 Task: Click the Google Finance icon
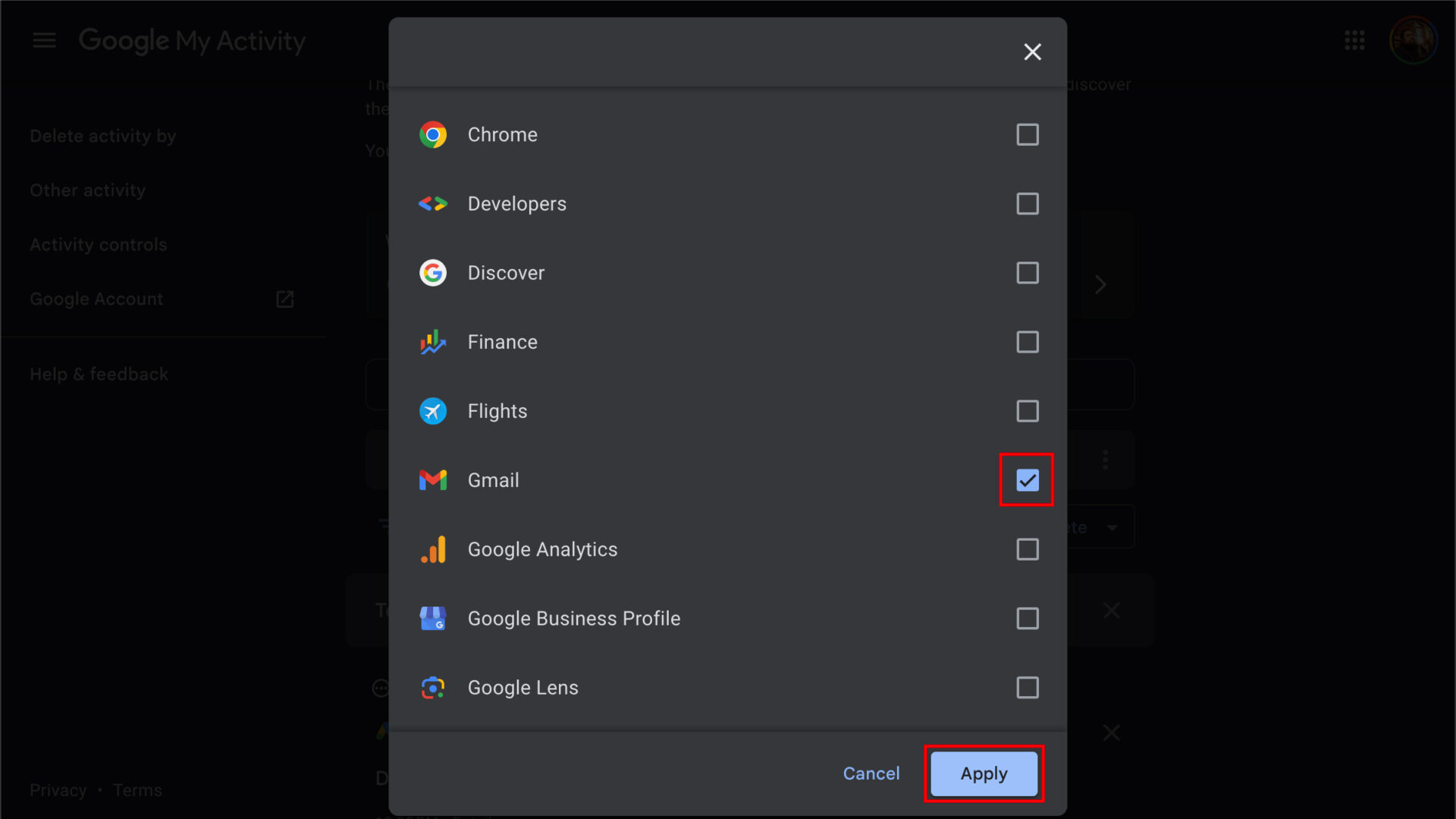click(x=432, y=342)
